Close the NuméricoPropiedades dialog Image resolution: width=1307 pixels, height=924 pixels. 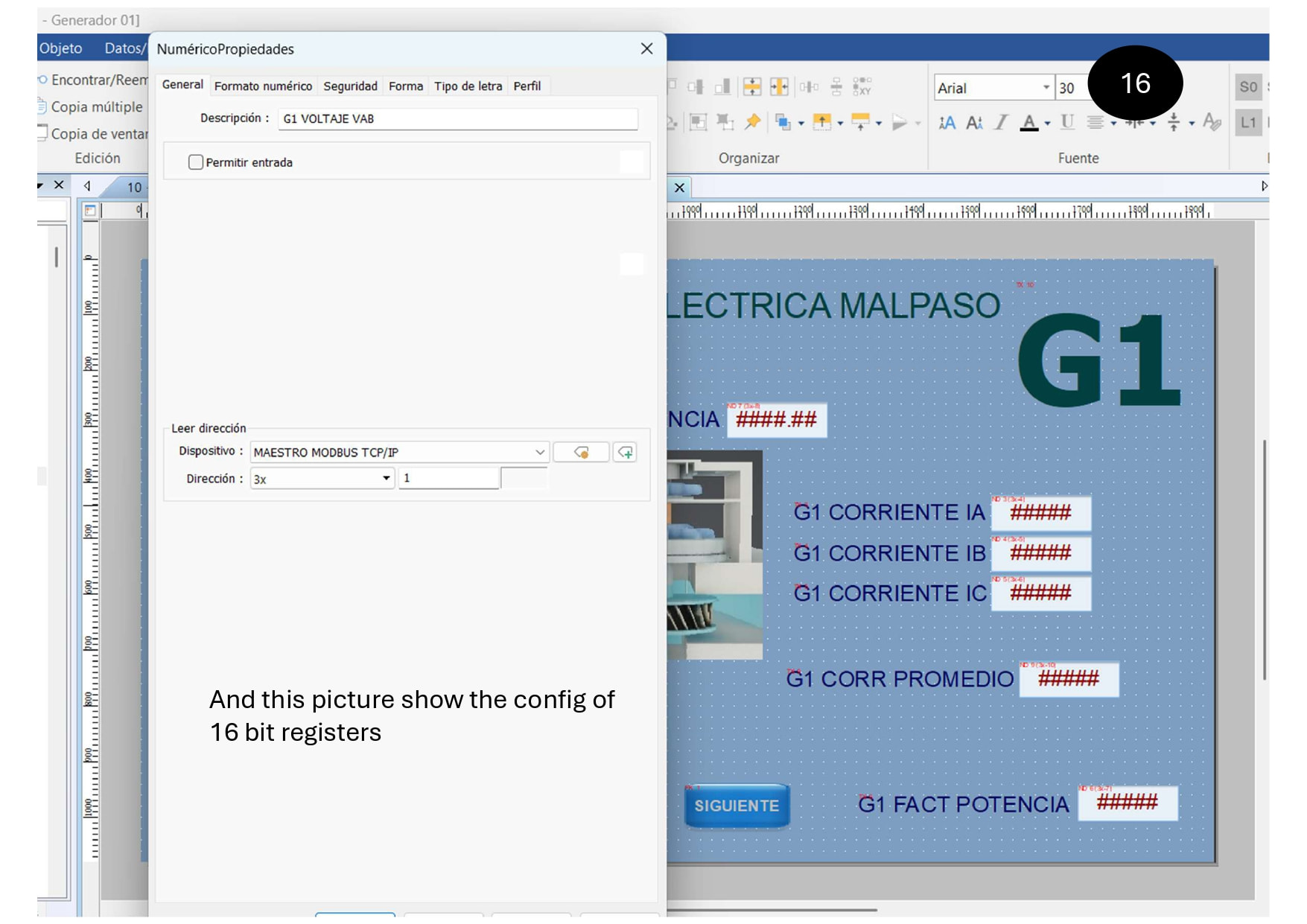[x=646, y=49]
